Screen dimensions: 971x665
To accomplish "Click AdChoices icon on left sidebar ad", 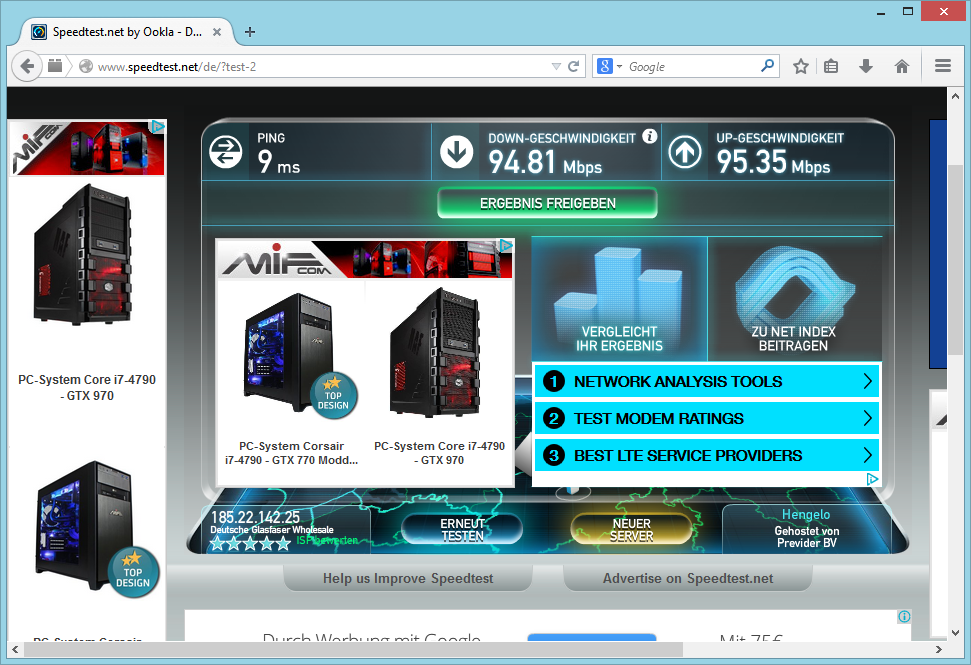I will point(157,126).
